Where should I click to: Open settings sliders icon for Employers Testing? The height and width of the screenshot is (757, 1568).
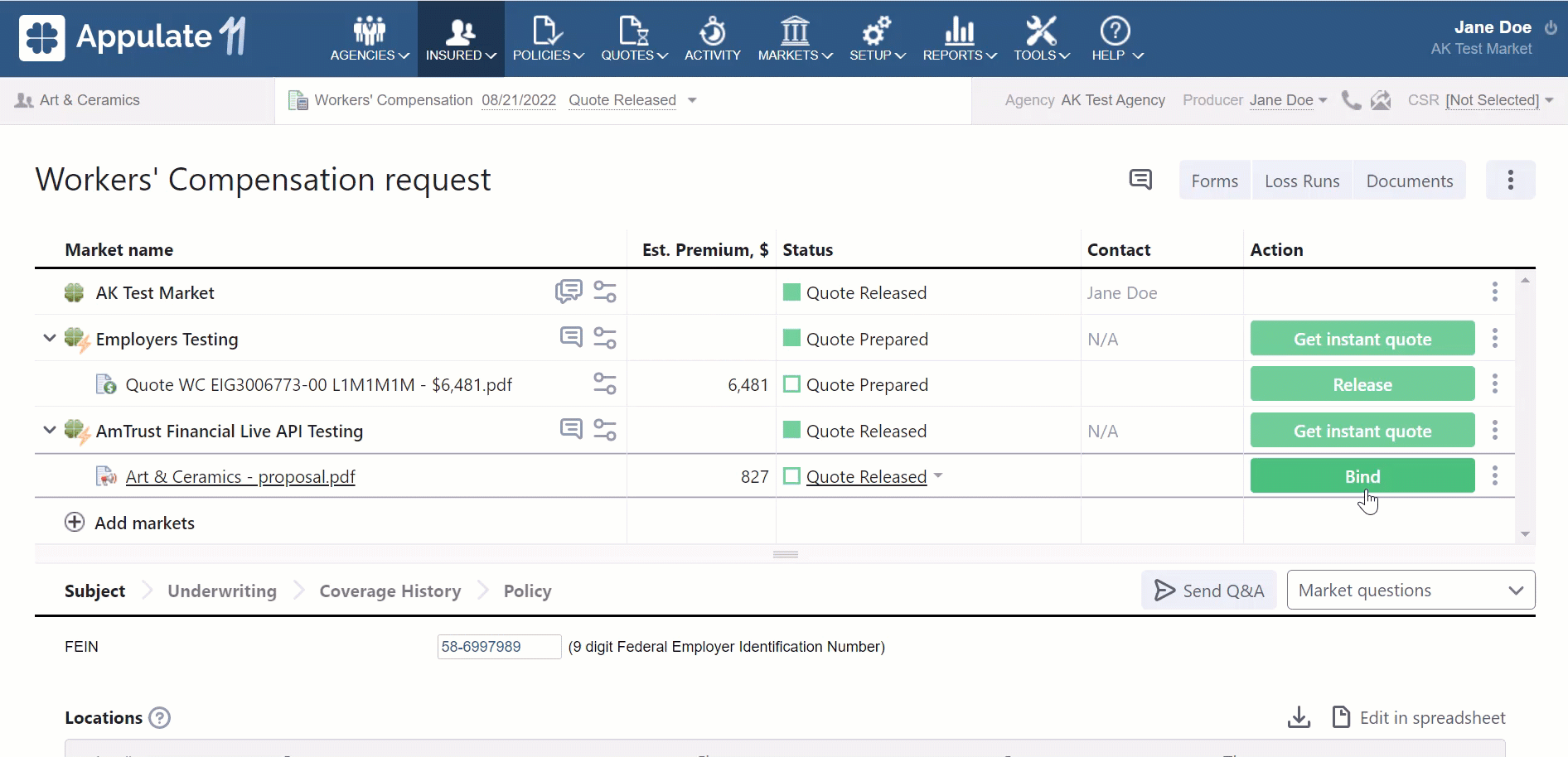pyautogui.click(x=605, y=338)
